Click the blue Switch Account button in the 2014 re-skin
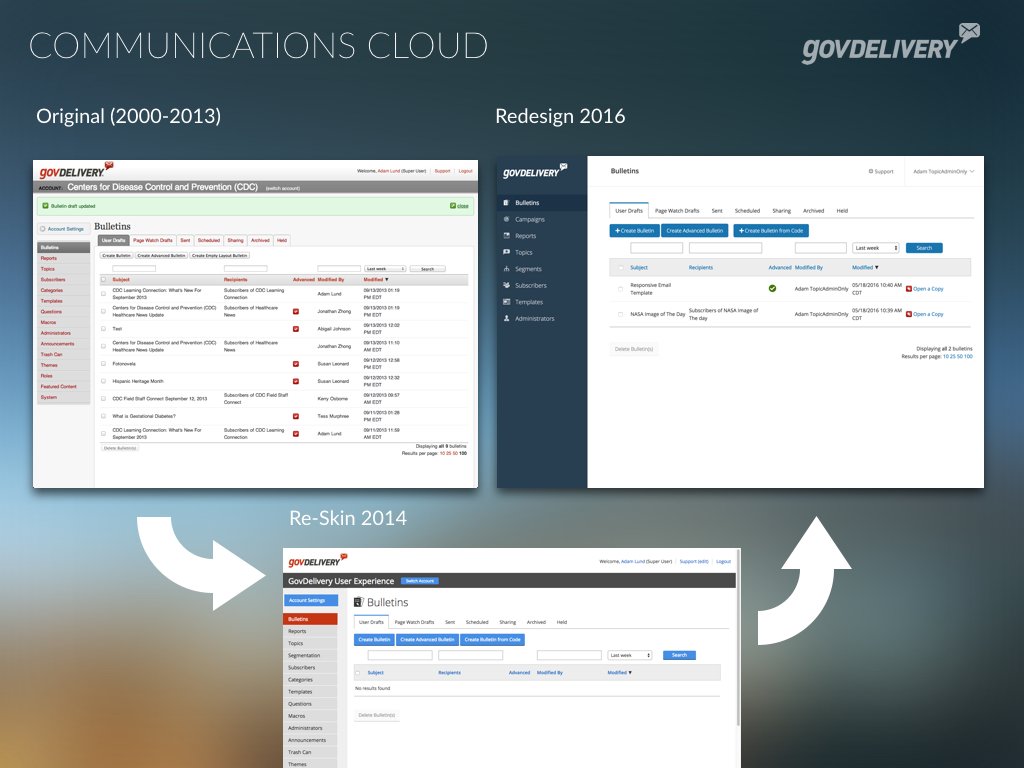Image resolution: width=1024 pixels, height=768 pixels. pos(420,581)
